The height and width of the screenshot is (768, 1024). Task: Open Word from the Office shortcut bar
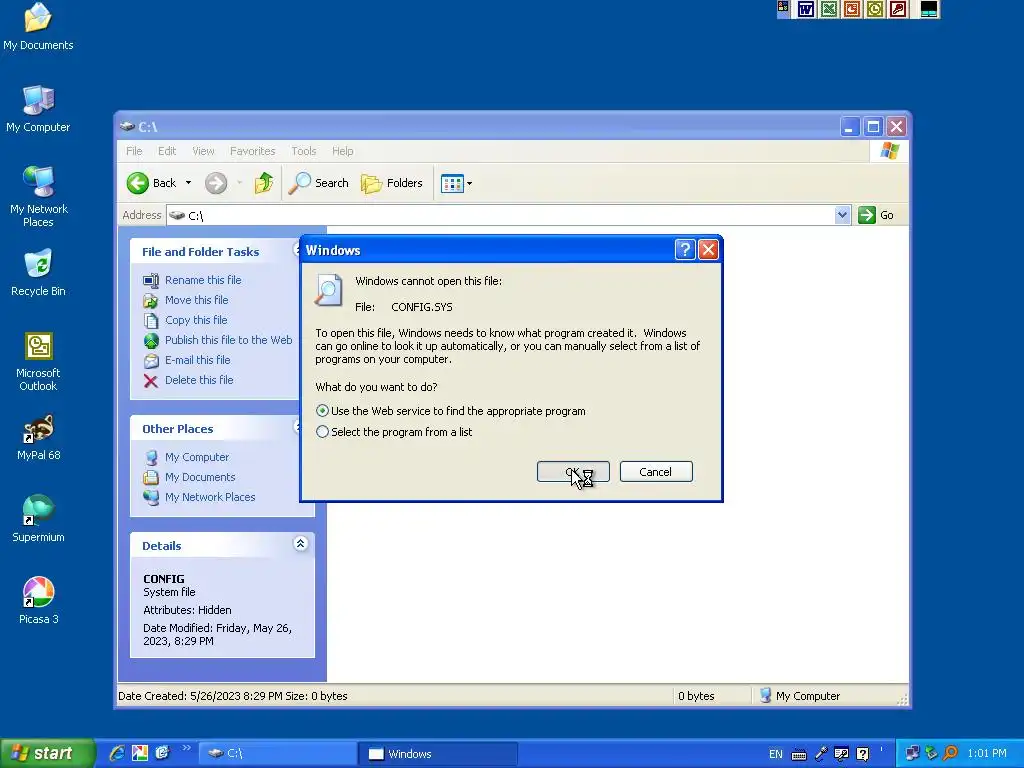(x=806, y=9)
